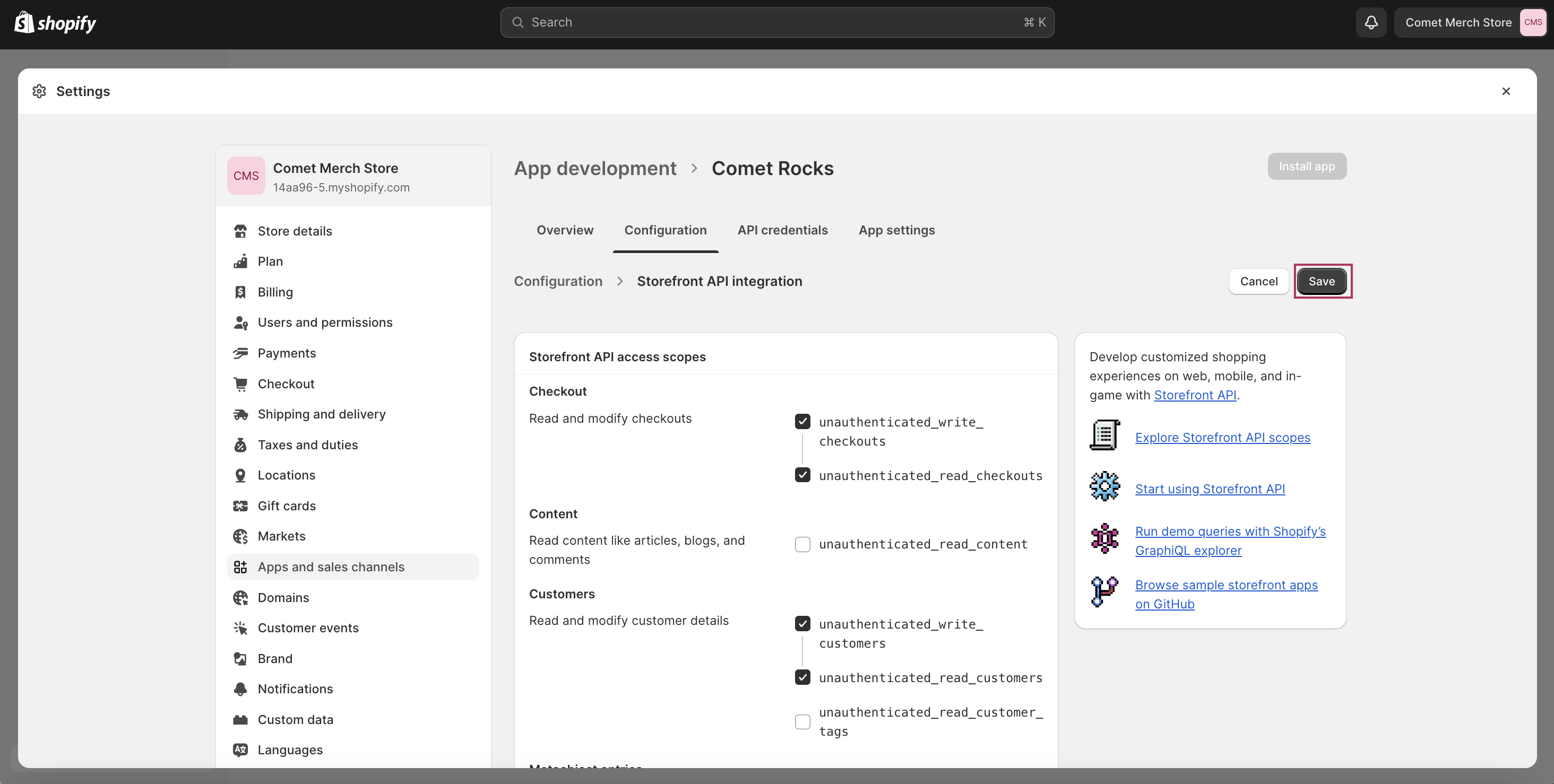Open Store details via its storefront icon
Viewport: 1554px width, 784px height.
(240, 231)
